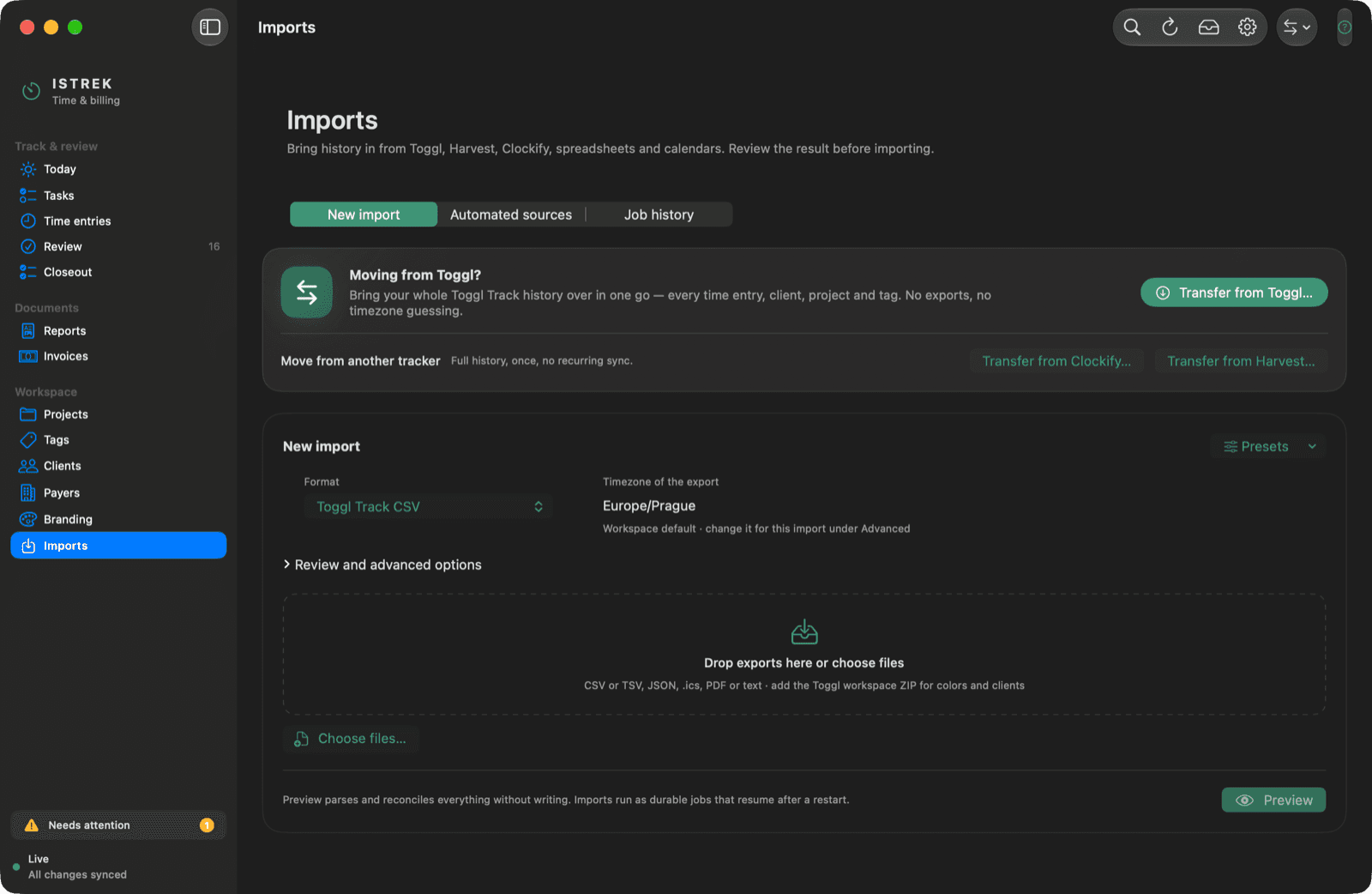Open search with the magnifier icon
Viewport: 1372px width, 894px height.
pyautogui.click(x=1132, y=27)
